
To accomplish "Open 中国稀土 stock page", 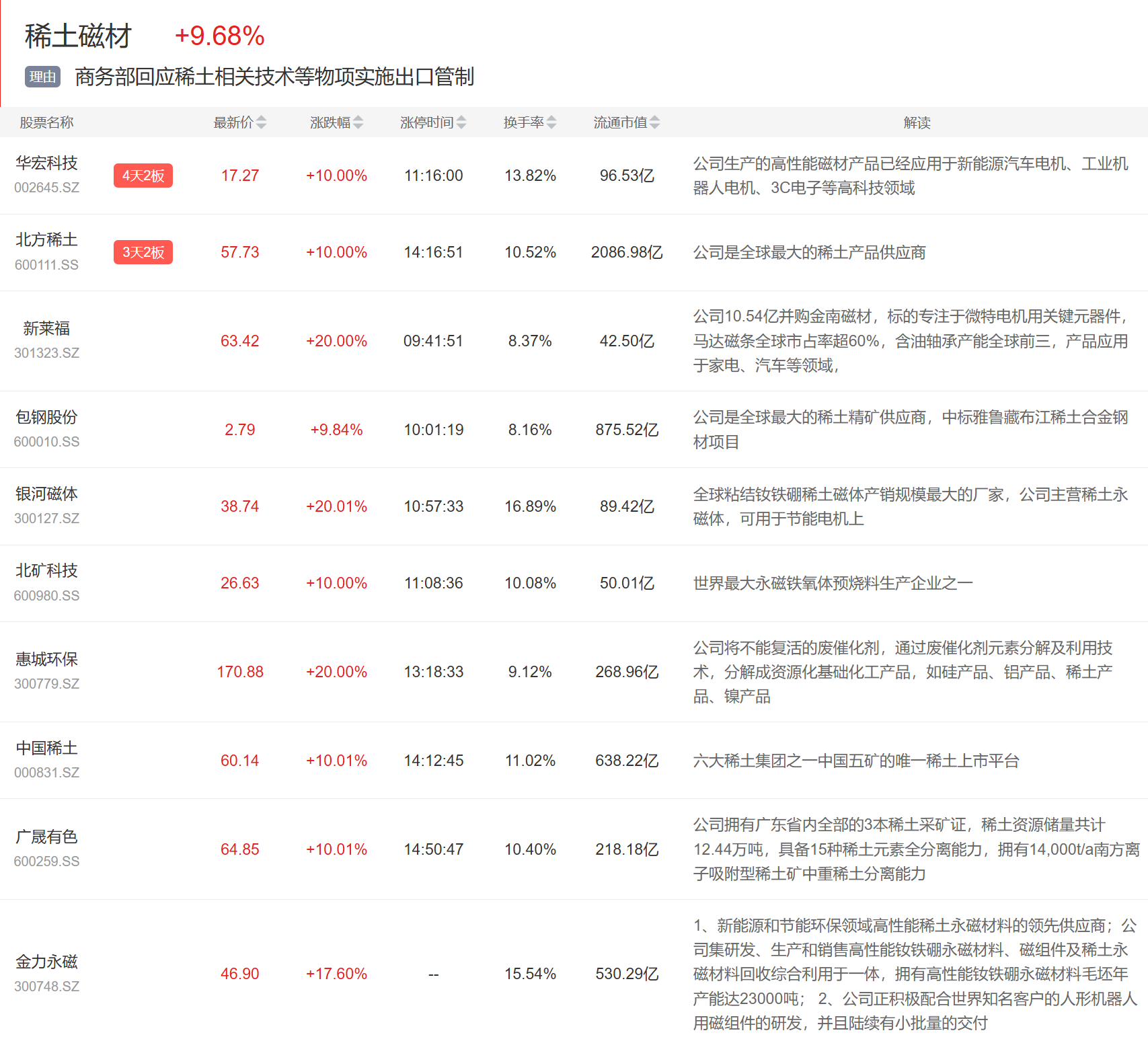I will tap(46, 748).
